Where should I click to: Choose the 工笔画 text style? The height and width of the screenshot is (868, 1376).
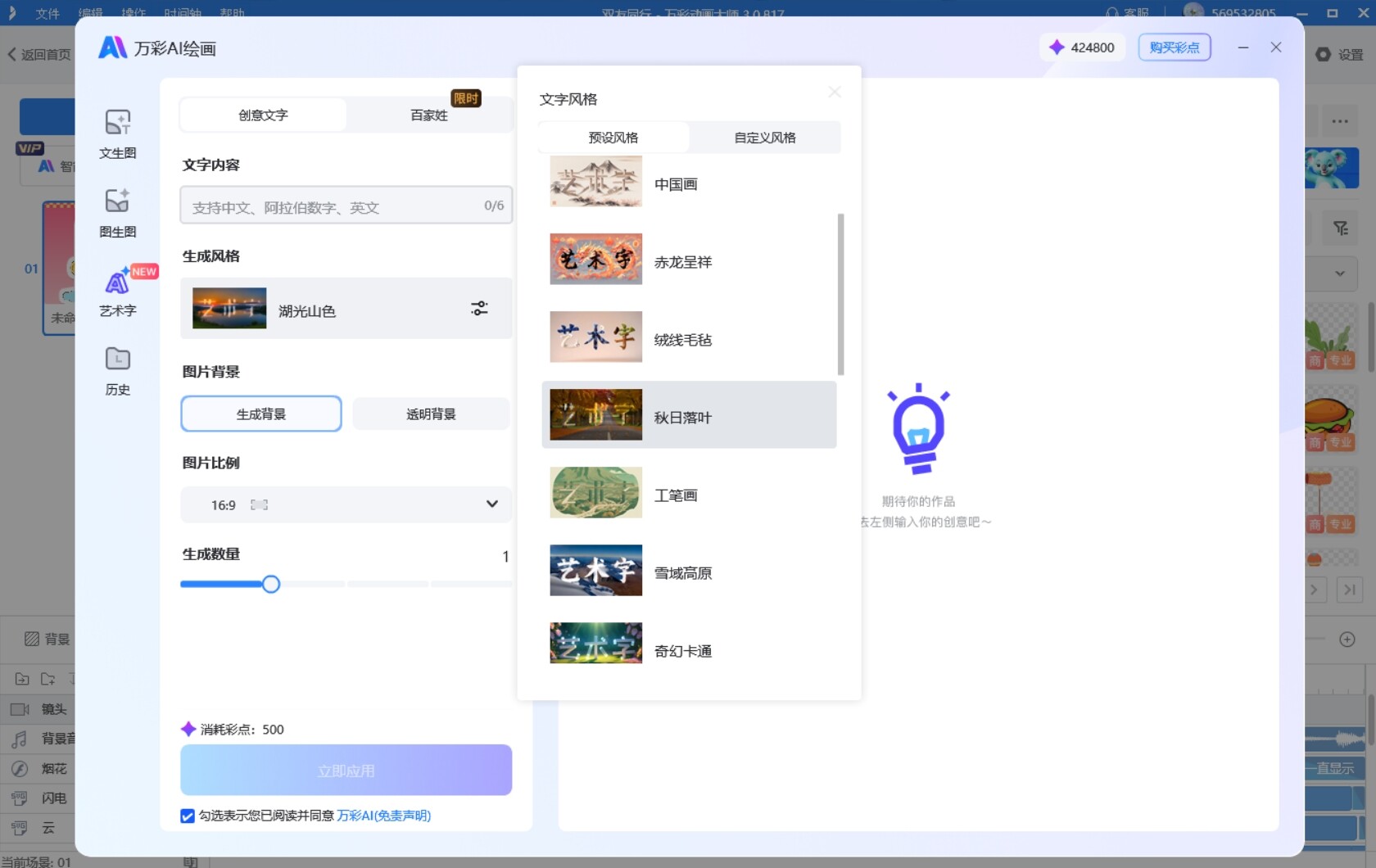(689, 493)
